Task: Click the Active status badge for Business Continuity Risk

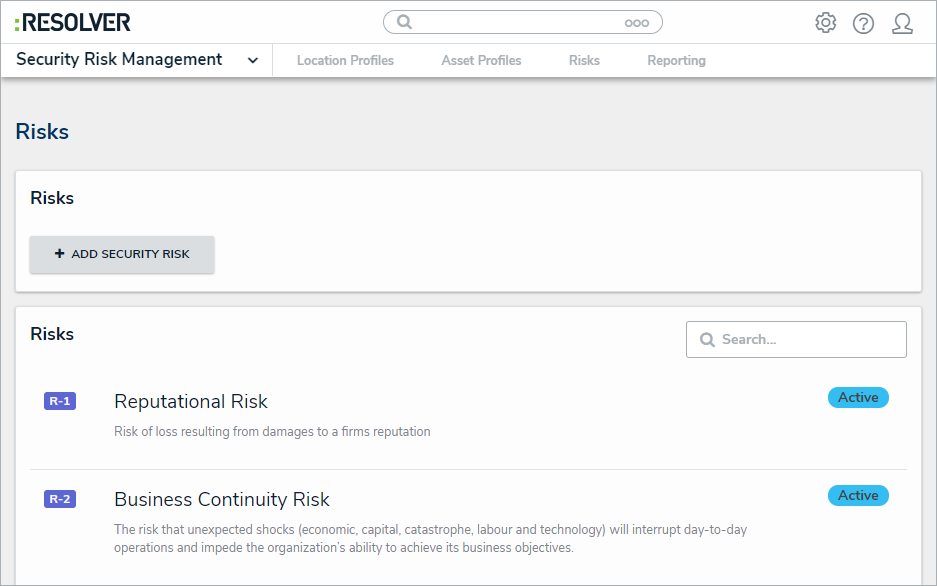Action: [858, 496]
